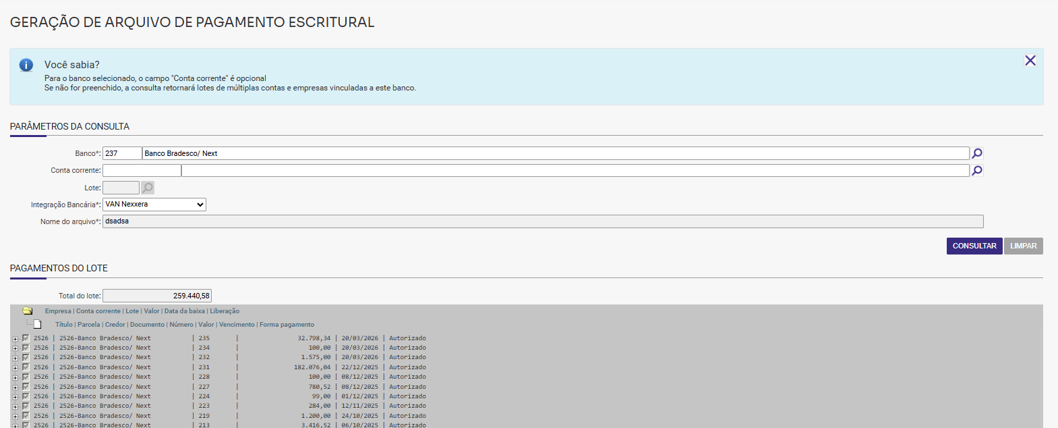Toggle the checkbox for lote 234

click(26, 348)
